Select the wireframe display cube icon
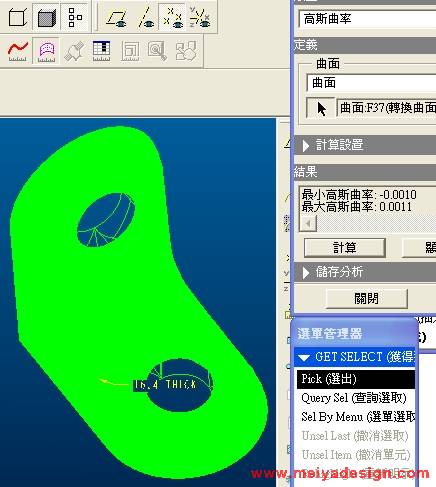436x487 pixels. pos(17,17)
